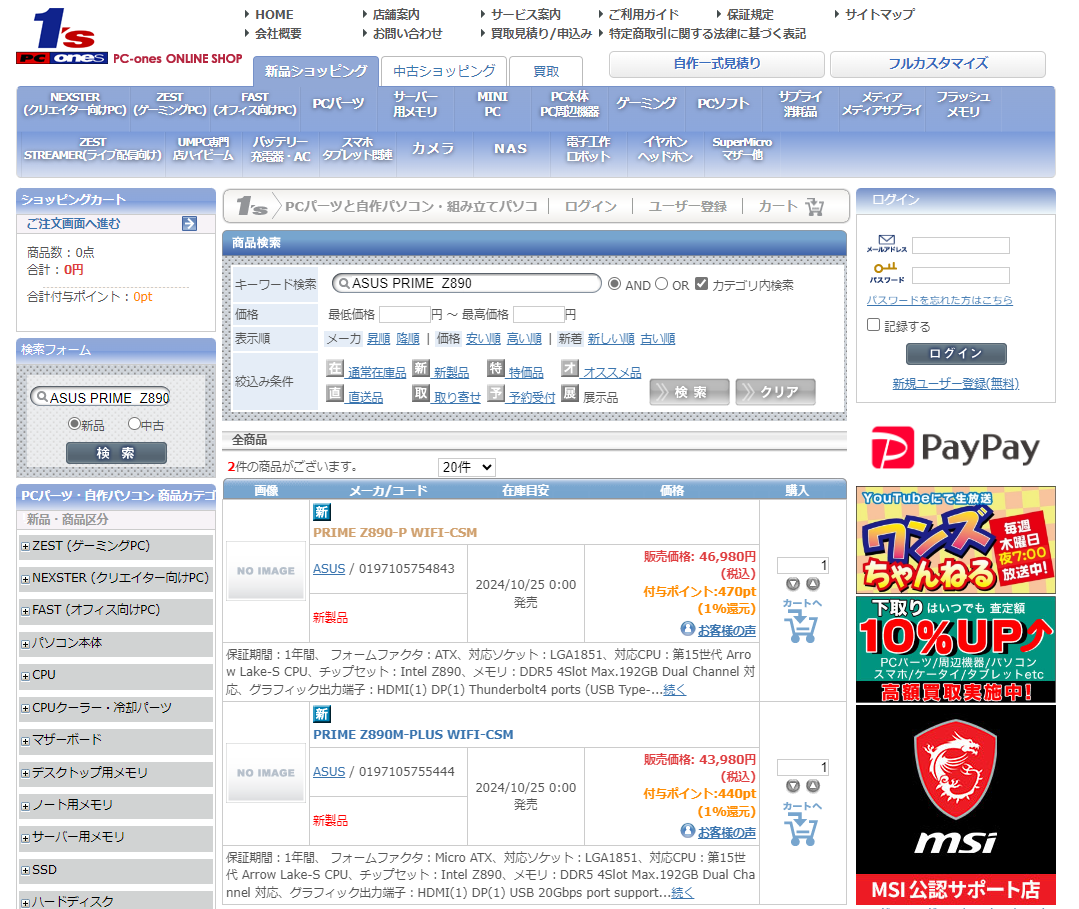Toggle the 記録する checkbox in login panel
This screenshot has height=909, width=1079.
[873, 325]
